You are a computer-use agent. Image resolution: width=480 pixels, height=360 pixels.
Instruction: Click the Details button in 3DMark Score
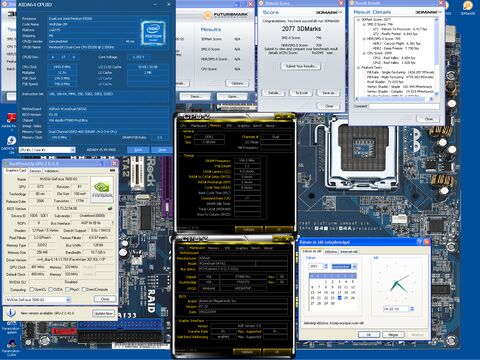pos(275,93)
